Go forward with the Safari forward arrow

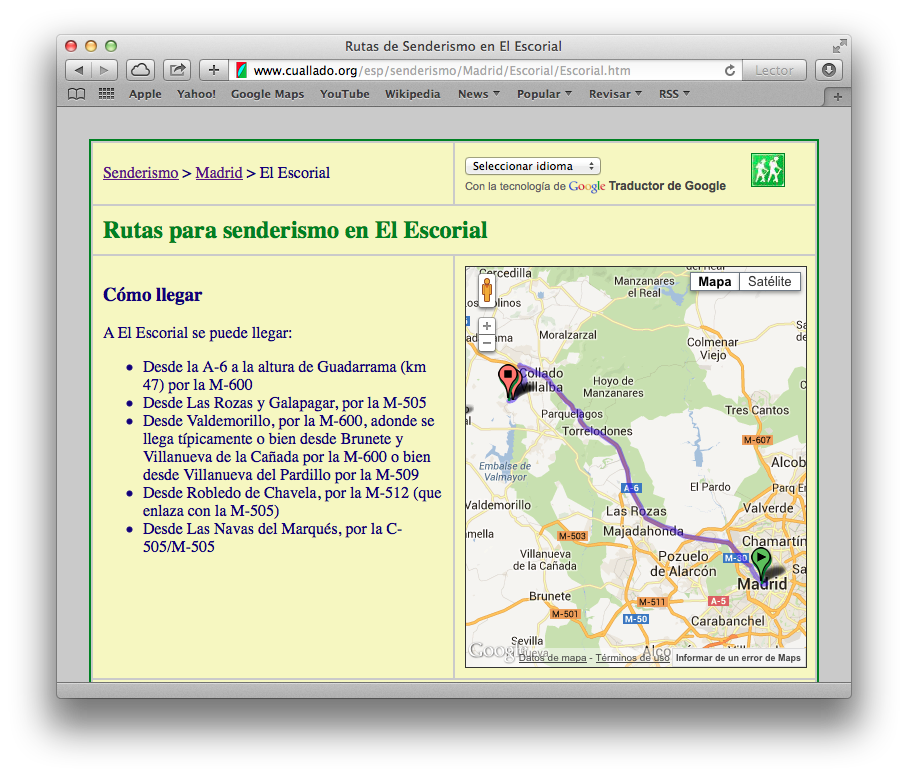104,71
